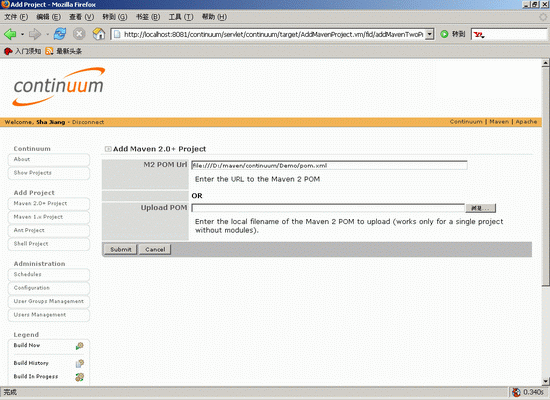Open the Forward button history dropdown arrow

[x=47, y=34]
